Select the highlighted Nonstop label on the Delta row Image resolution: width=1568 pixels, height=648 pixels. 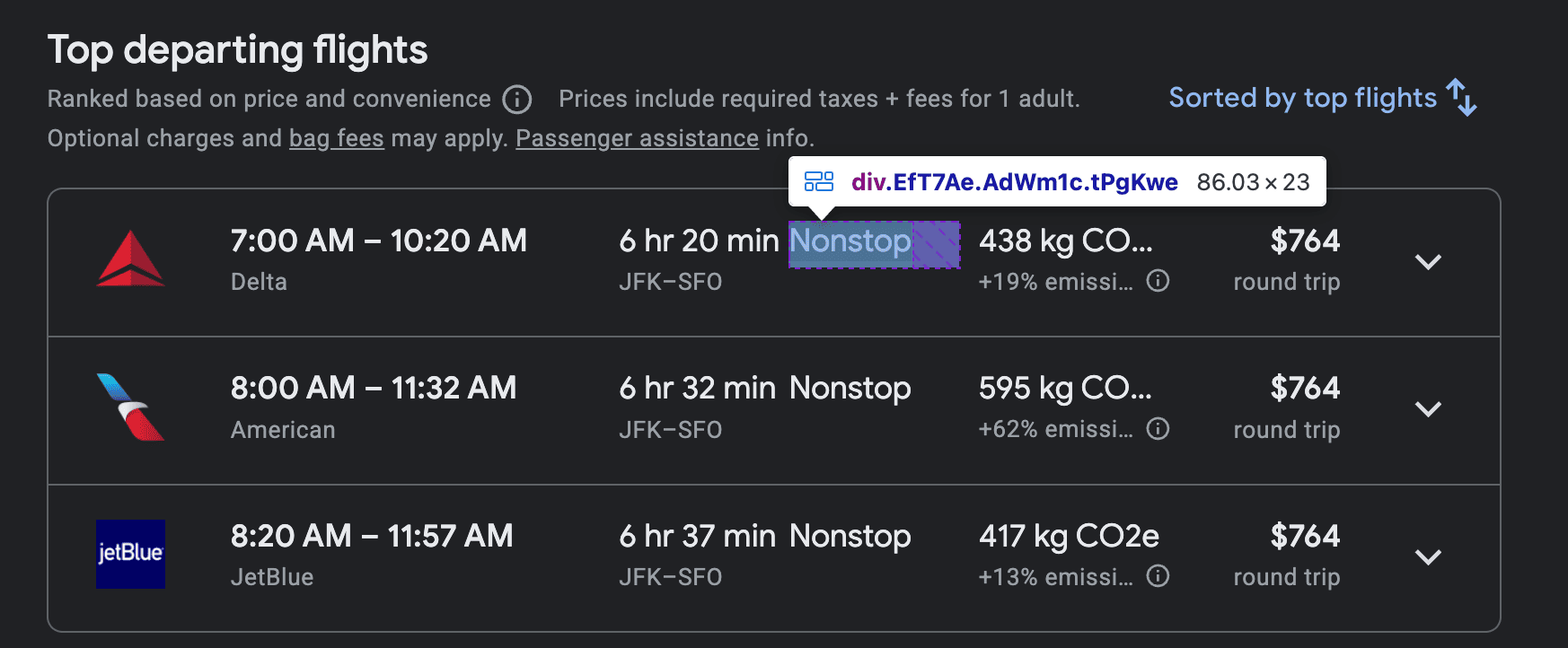850,241
